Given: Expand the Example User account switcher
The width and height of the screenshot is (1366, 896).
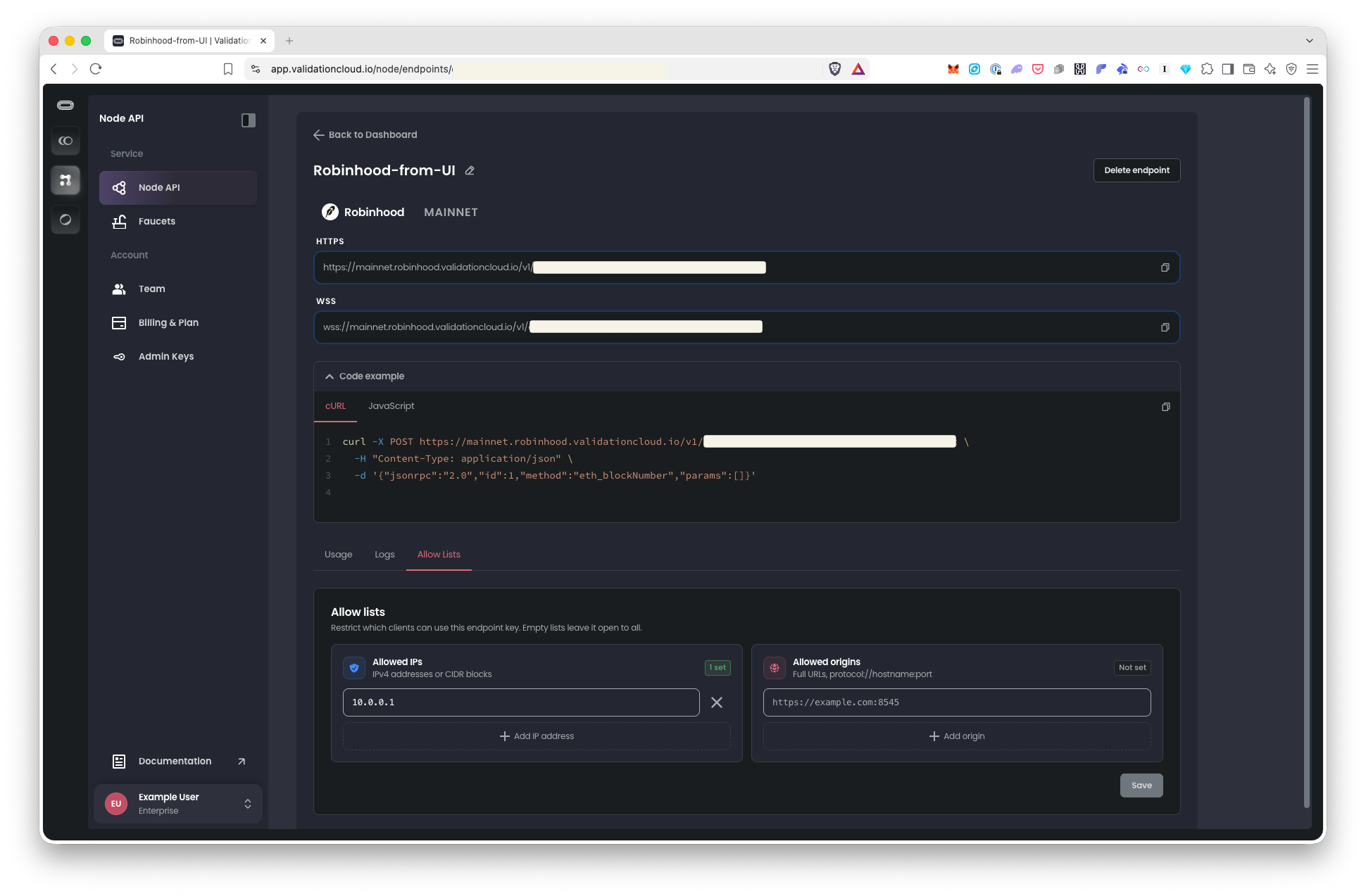Looking at the screenshot, I should point(178,804).
